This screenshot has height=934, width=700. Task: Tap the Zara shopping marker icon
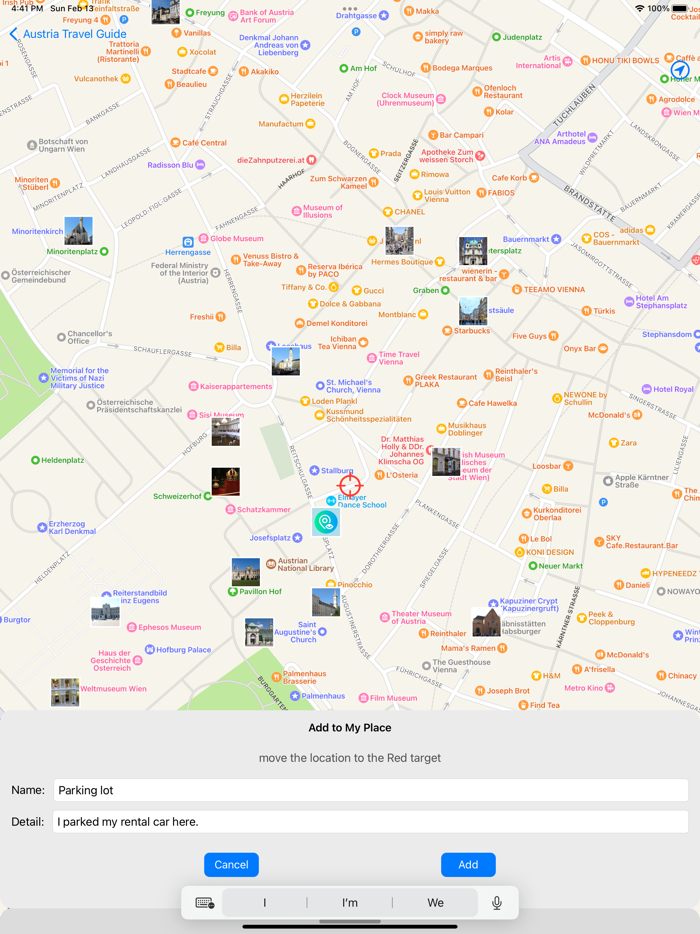(x=614, y=443)
